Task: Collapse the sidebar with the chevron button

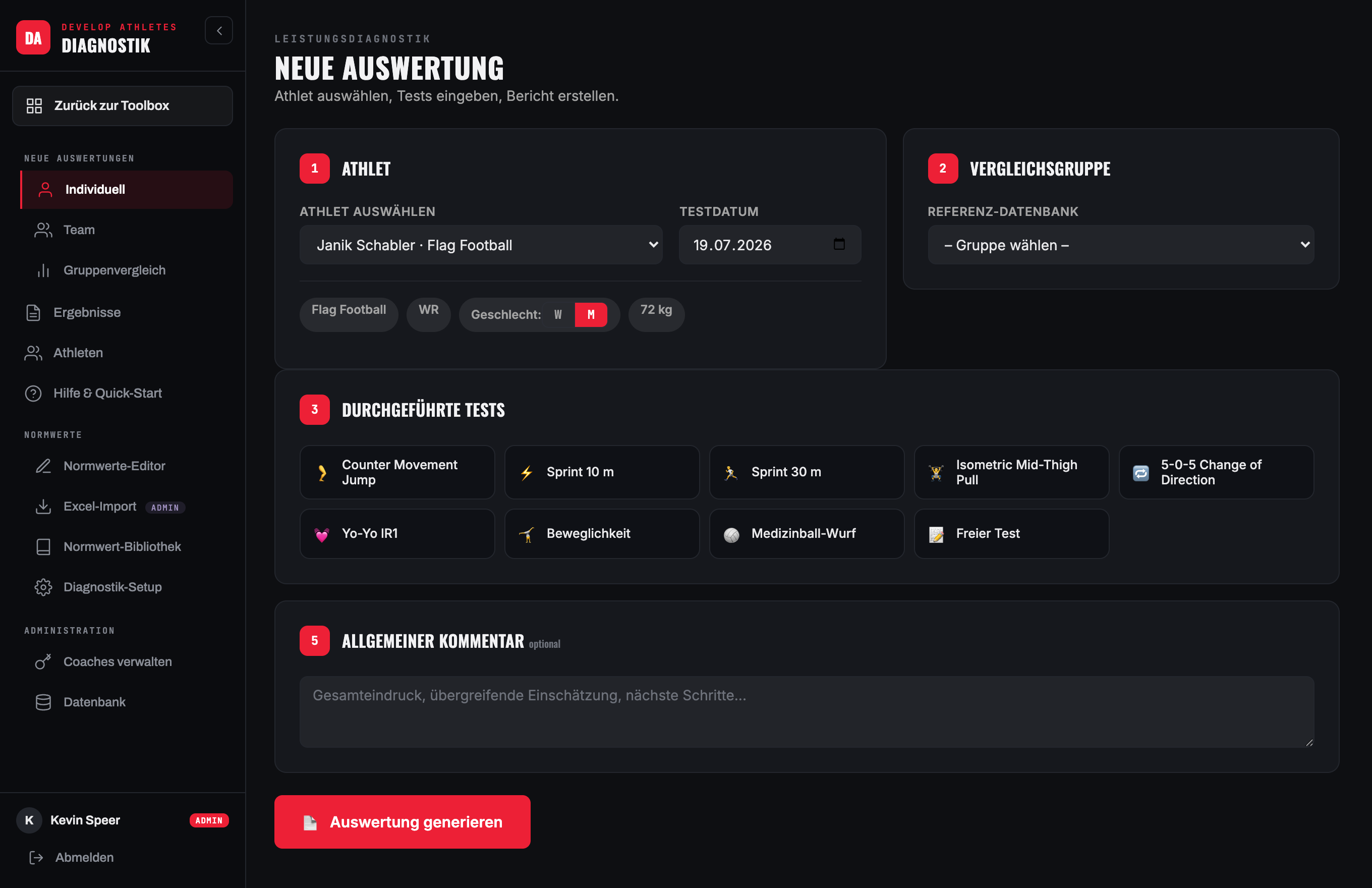Action: (x=218, y=31)
